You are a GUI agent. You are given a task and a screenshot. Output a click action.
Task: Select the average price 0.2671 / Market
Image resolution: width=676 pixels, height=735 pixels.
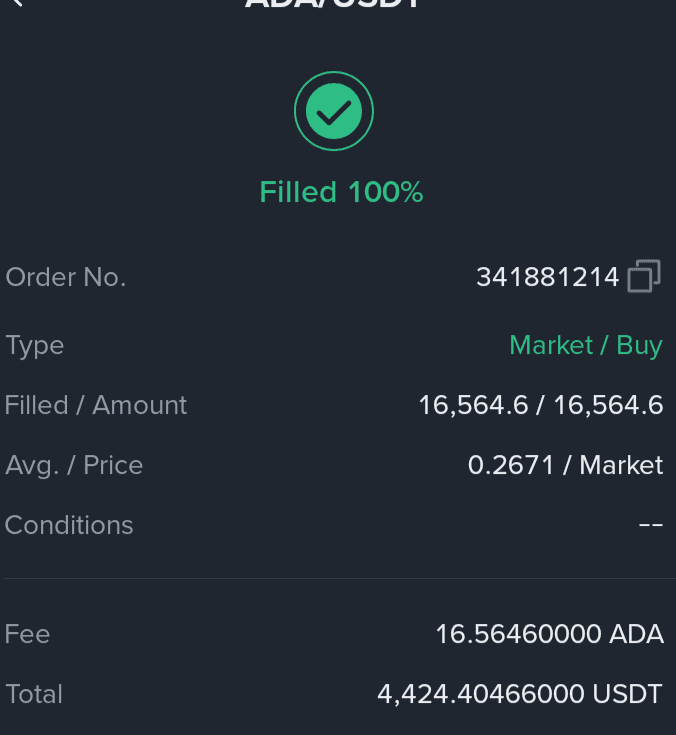pos(565,465)
